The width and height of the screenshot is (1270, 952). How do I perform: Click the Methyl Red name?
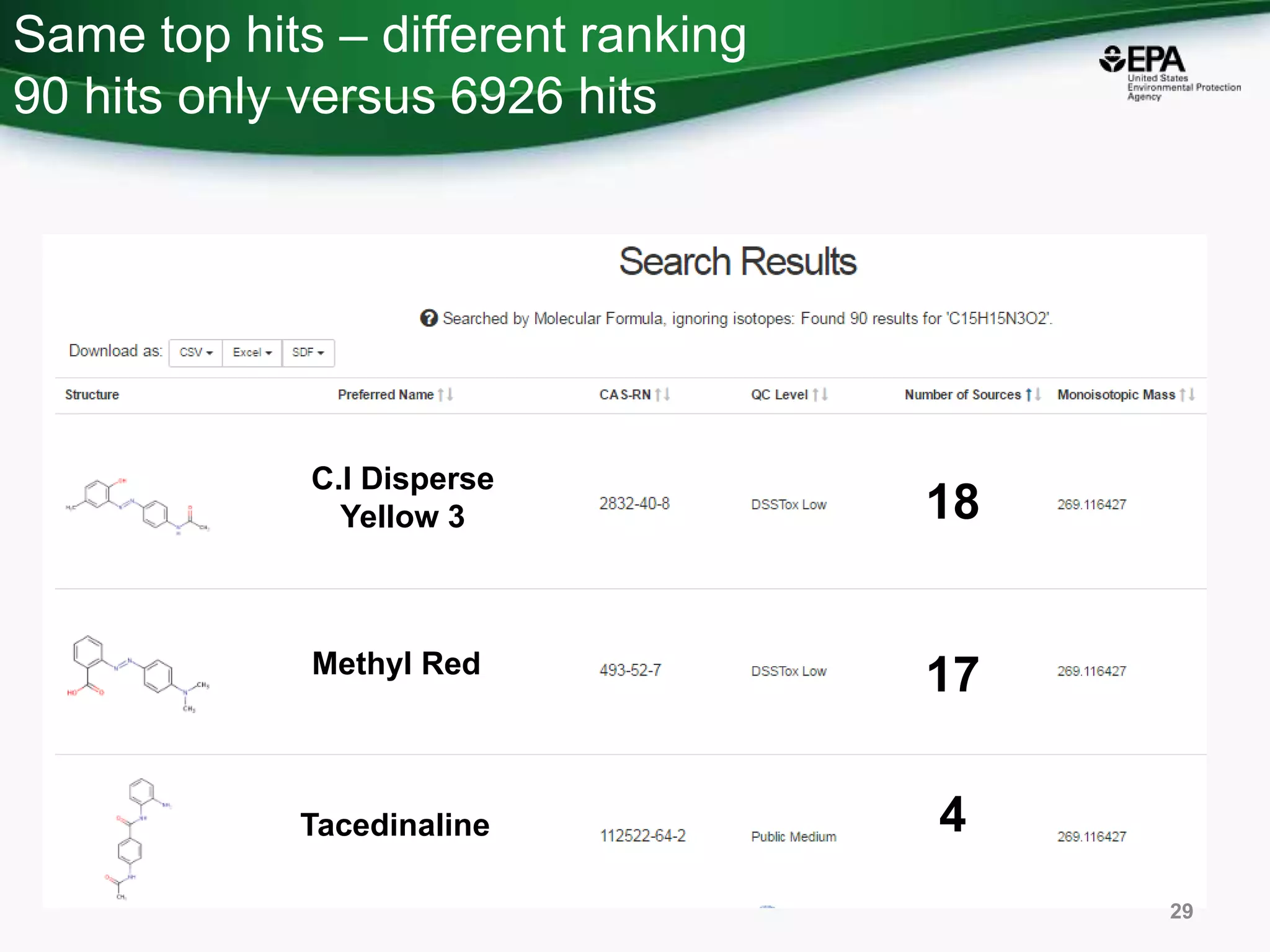[x=396, y=664]
